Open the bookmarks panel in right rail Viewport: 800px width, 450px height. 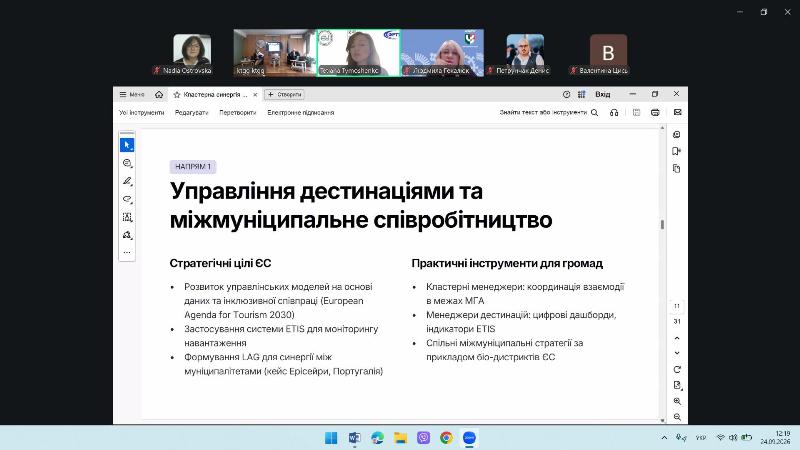click(677, 152)
